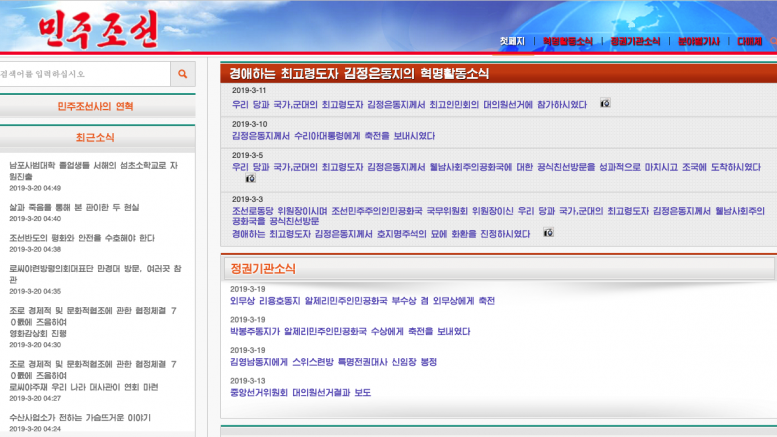Open the 민주조선사의 연혁 sidebar button

[x=95, y=106]
